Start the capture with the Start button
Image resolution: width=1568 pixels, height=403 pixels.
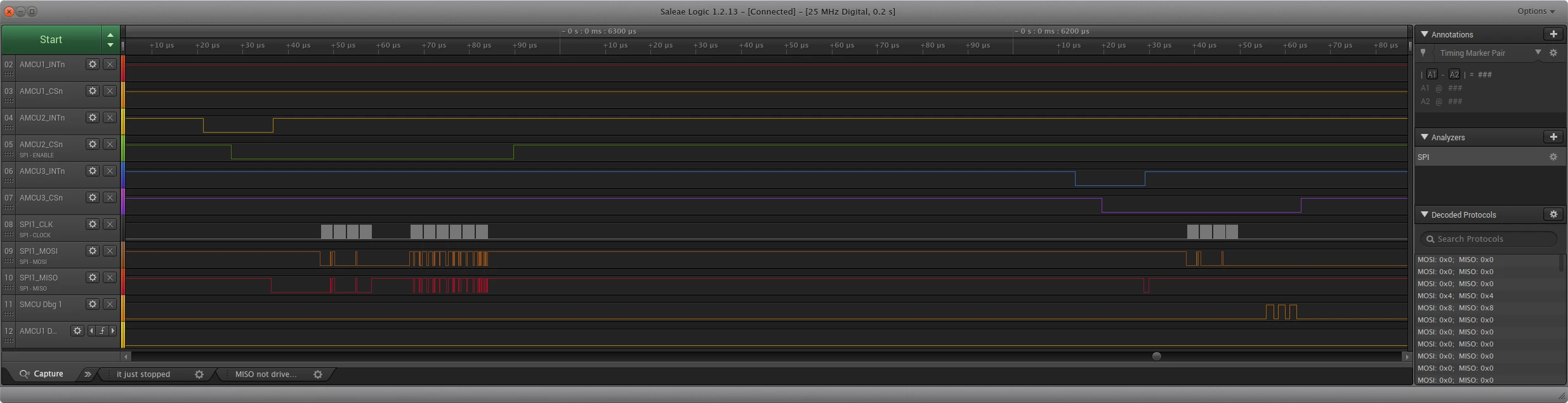[51, 39]
